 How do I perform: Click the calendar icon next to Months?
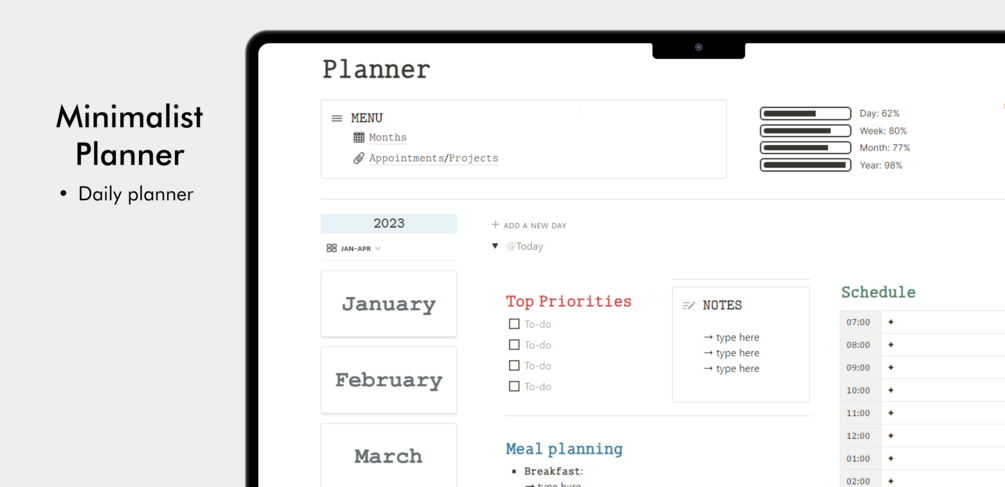pyautogui.click(x=359, y=138)
